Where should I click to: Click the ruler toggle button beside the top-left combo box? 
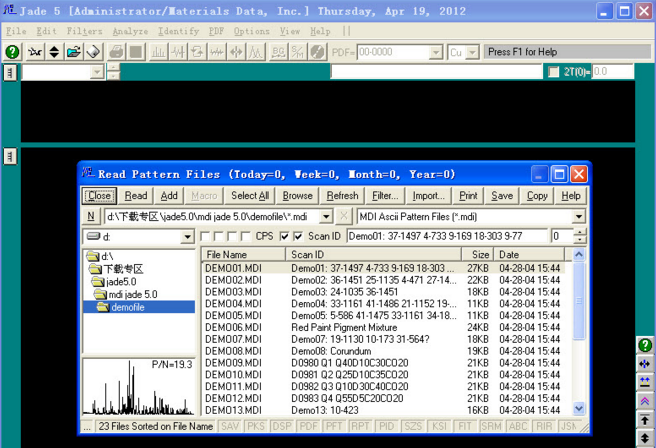pos(10,72)
